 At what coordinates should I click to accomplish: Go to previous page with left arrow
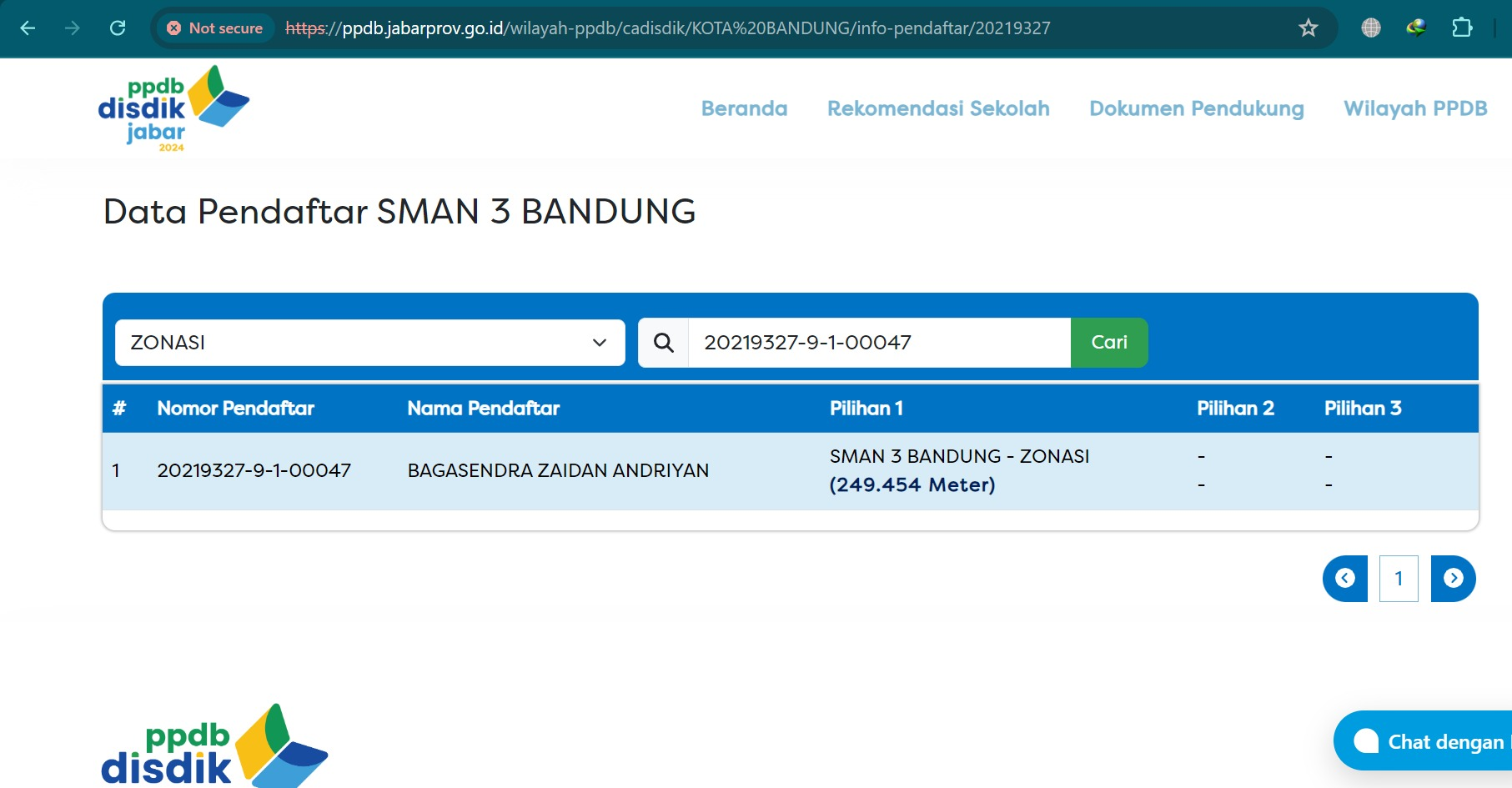tap(1344, 579)
